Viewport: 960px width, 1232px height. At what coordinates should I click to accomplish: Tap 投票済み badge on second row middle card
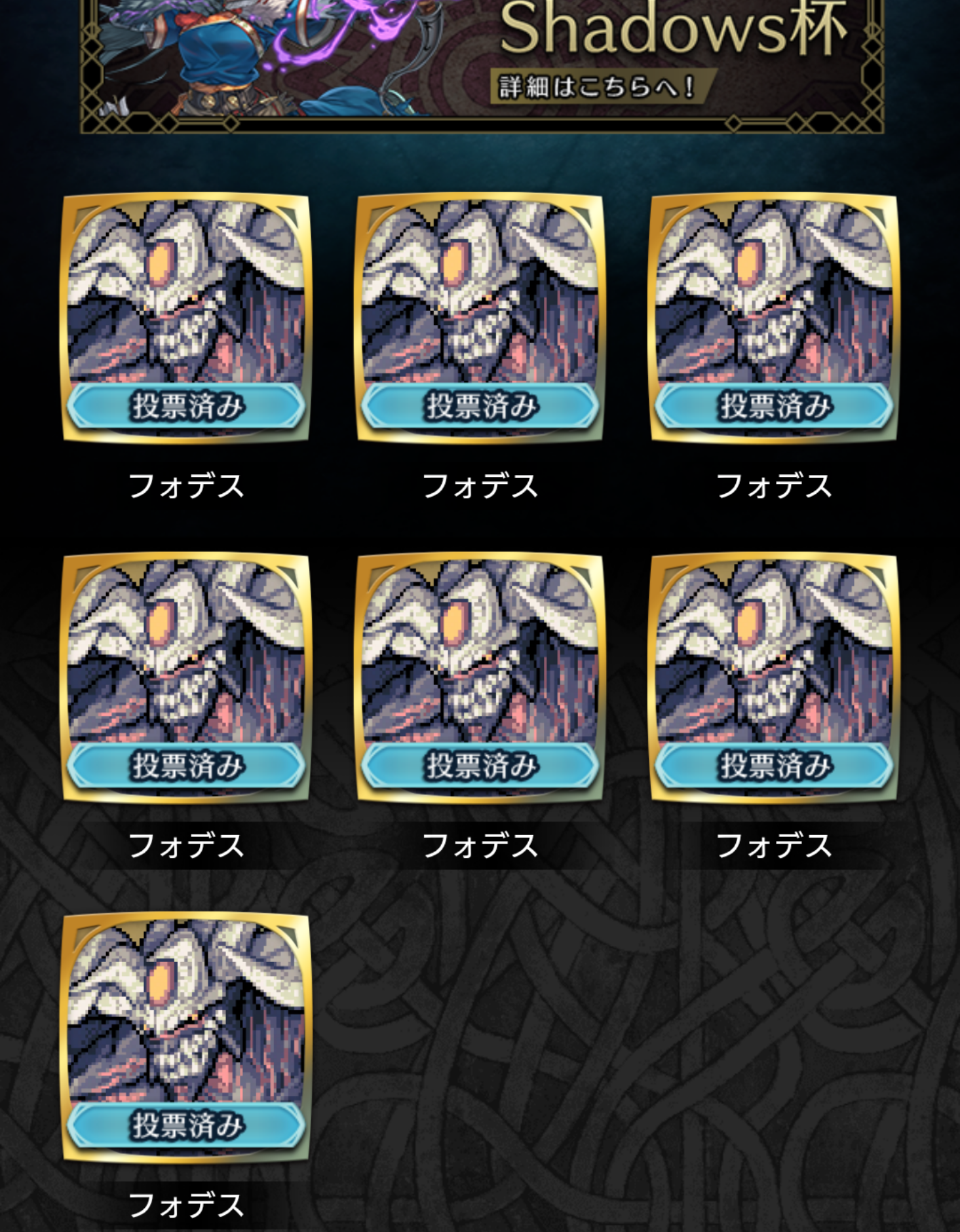480,765
